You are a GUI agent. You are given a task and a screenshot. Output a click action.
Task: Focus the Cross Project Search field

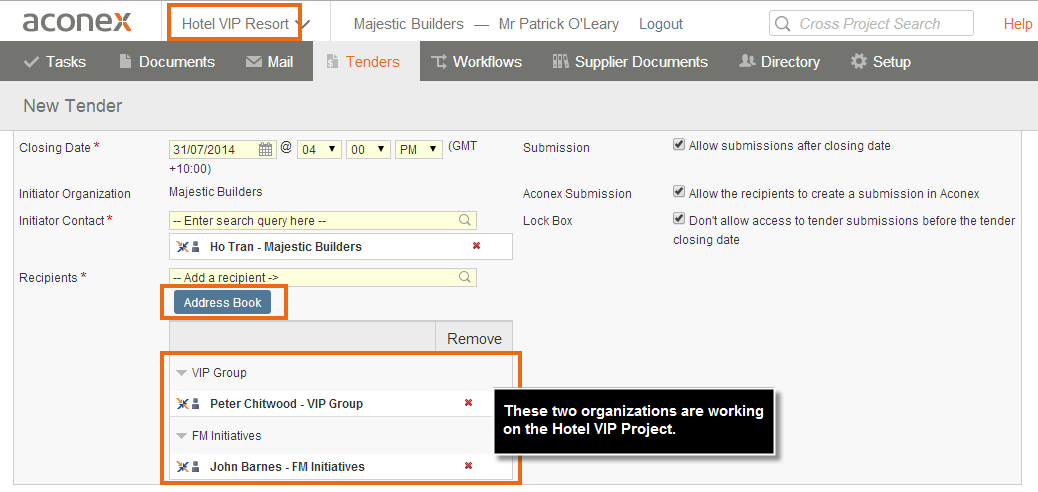click(871, 24)
